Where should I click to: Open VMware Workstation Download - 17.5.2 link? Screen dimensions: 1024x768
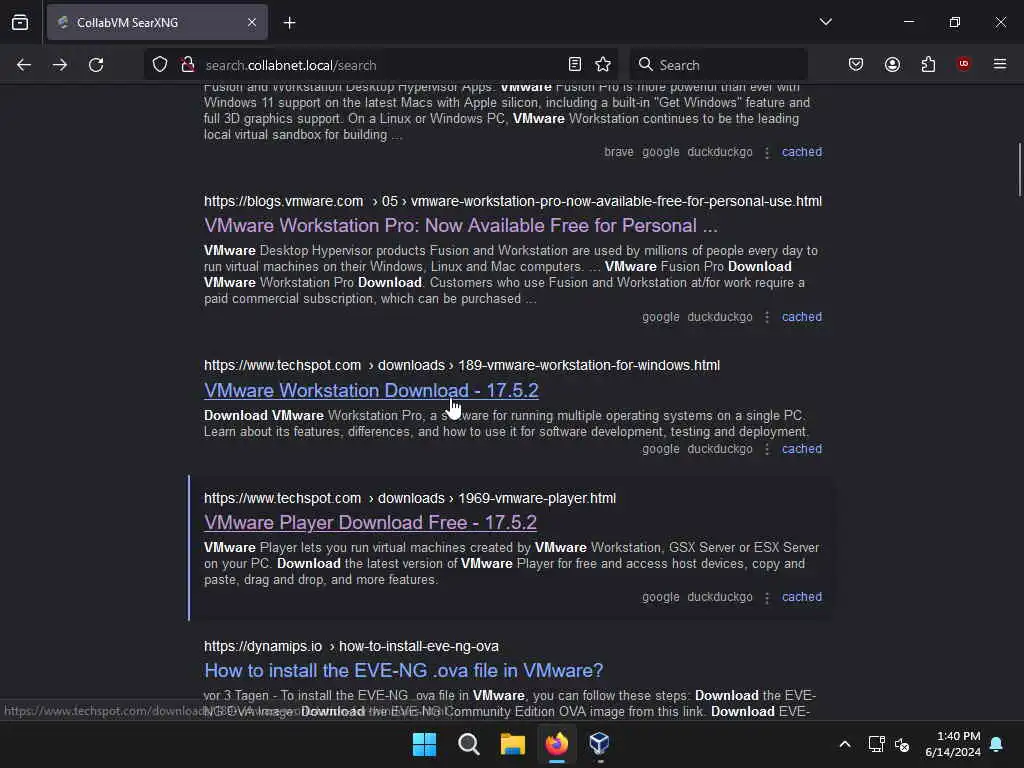(371, 391)
